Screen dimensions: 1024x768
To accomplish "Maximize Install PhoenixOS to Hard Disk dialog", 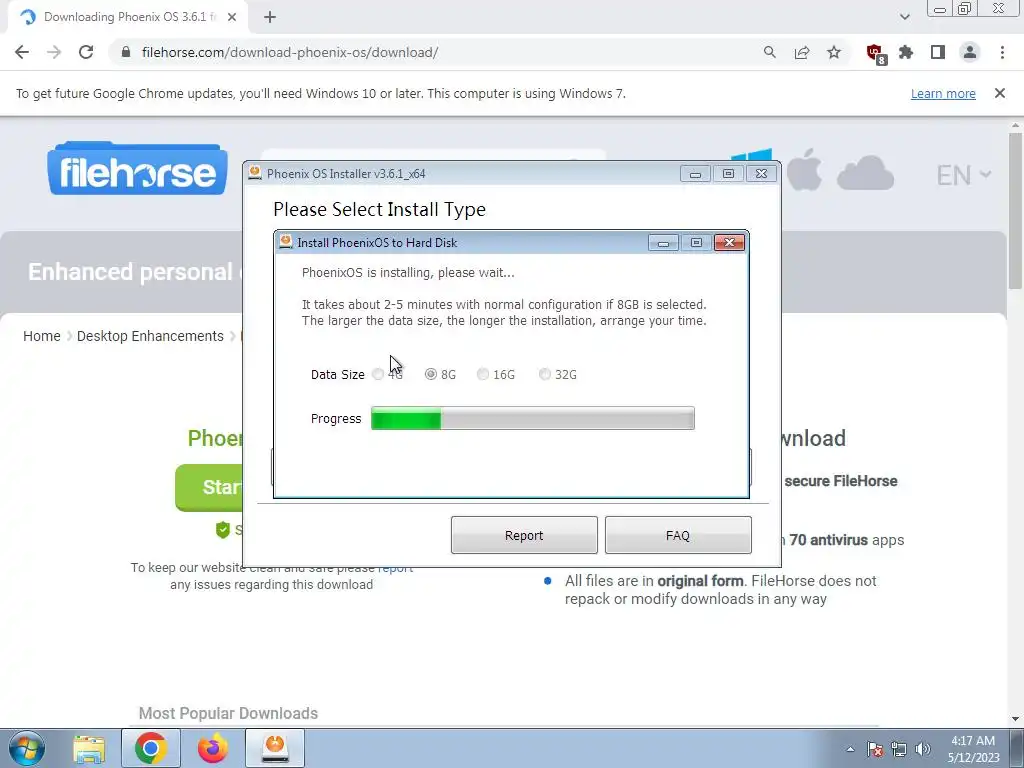I will pyautogui.click(x=696, y=243).
